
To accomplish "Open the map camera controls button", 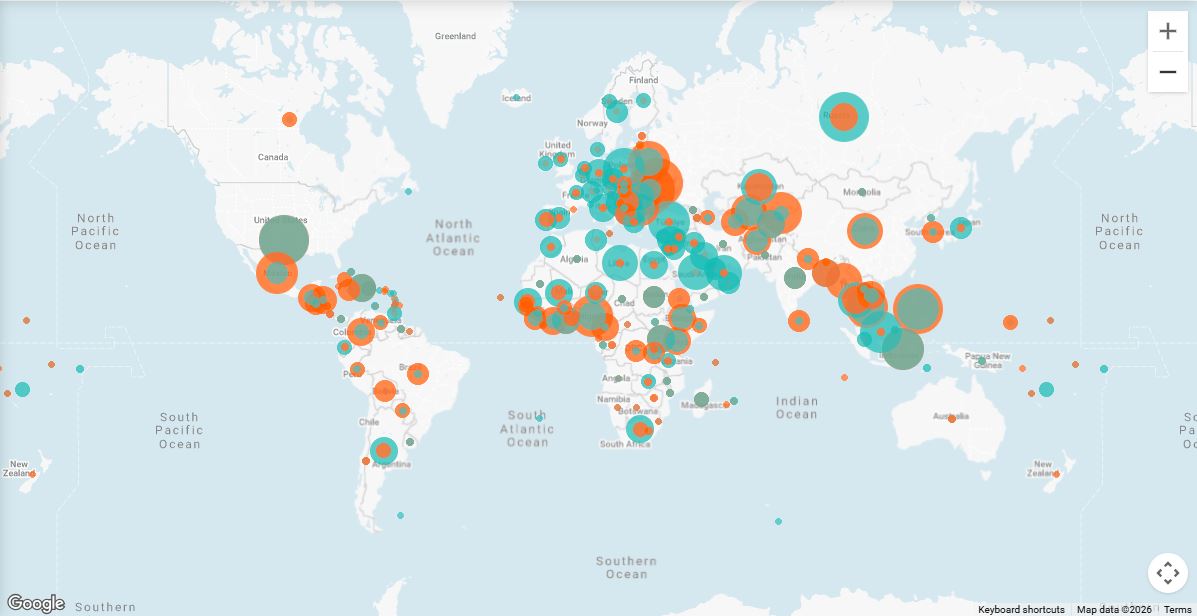I will 1167,573.
